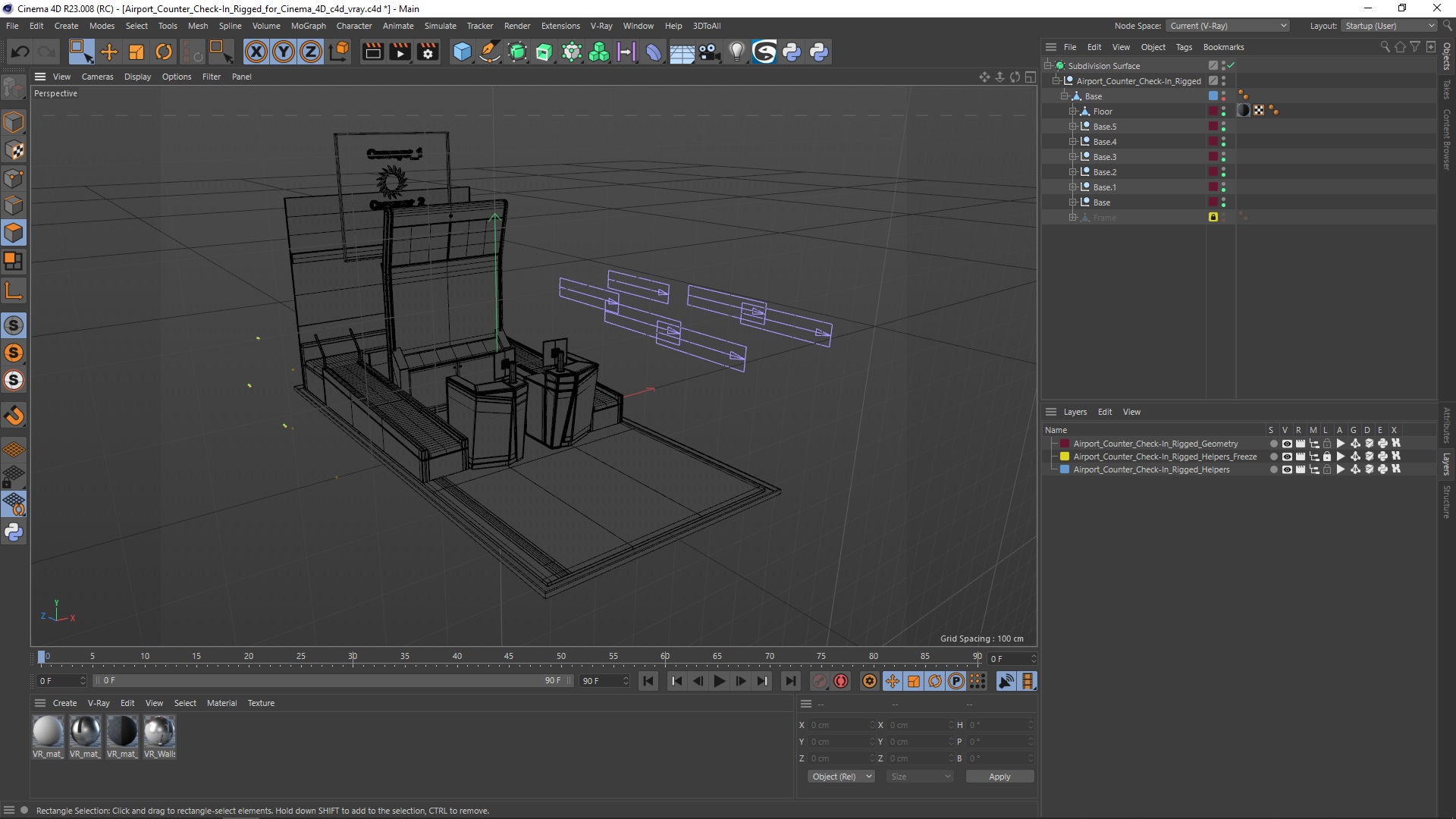This screenshot has height=819, width=1456.
Task: Go to end of animation
Action: (x=790, y=681)
